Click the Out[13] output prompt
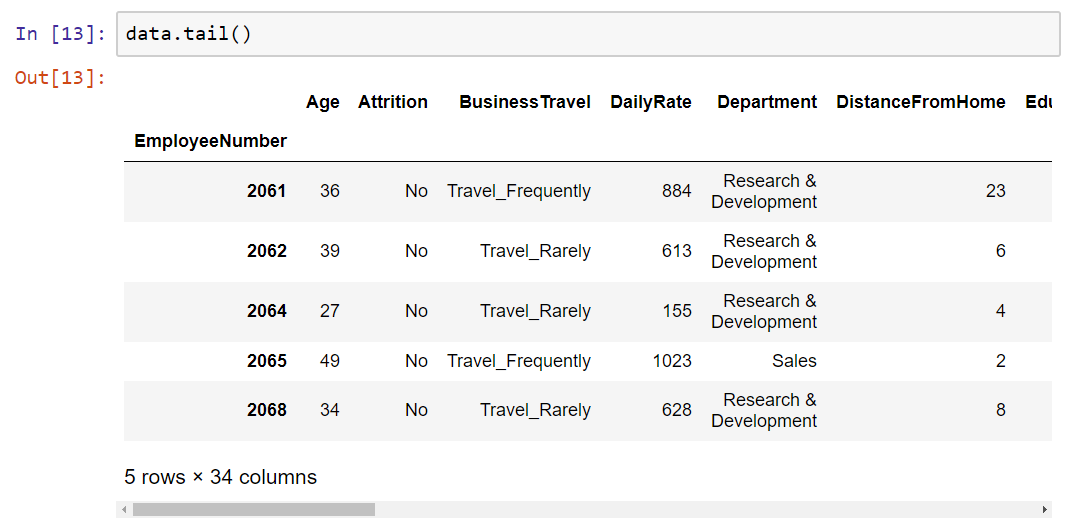1073x528 pixels. [x=61, y=77]
